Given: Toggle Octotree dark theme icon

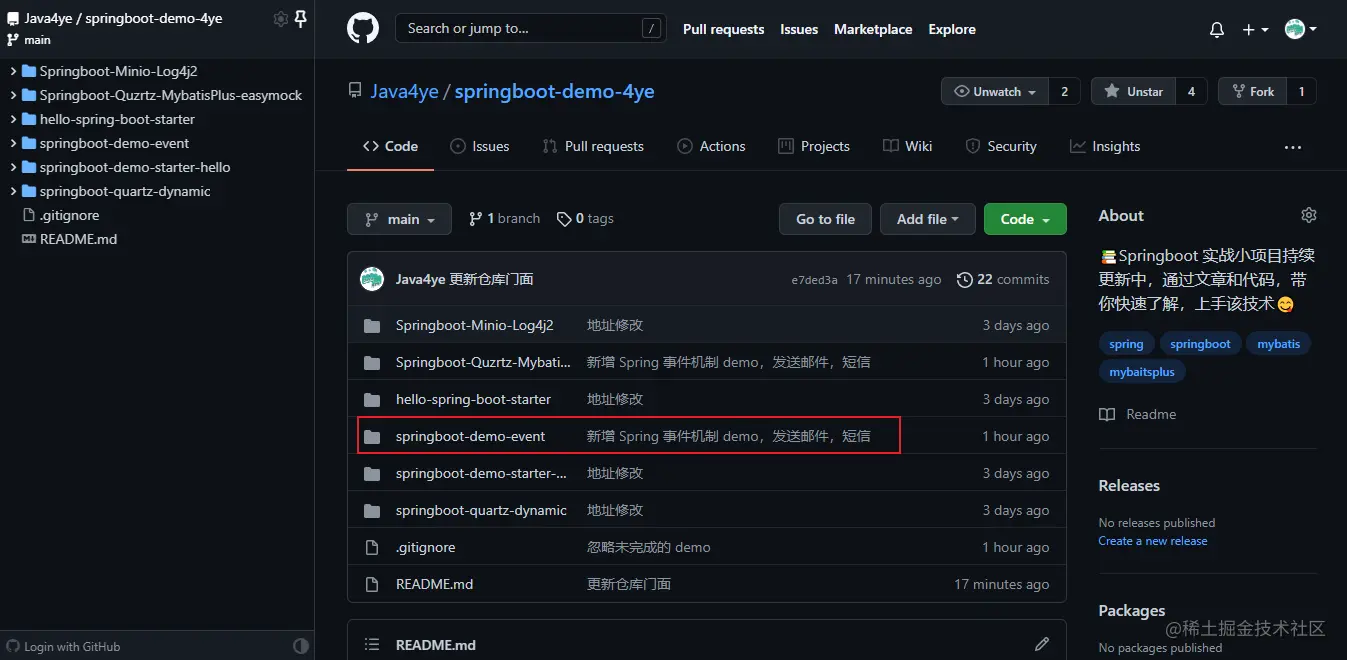Looking at the screenshot, I should pyautogui.click(x=300, y=646).
